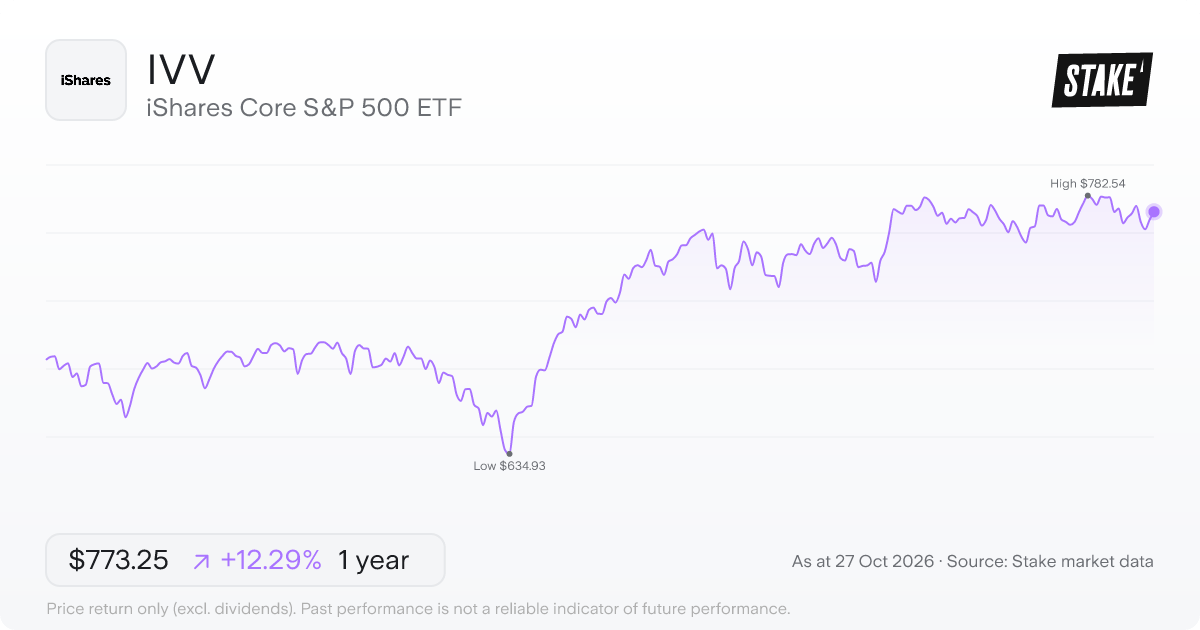Click the price summary pill box
Viewport: 1200px width, 630px height.
click(x=245, y=560)
